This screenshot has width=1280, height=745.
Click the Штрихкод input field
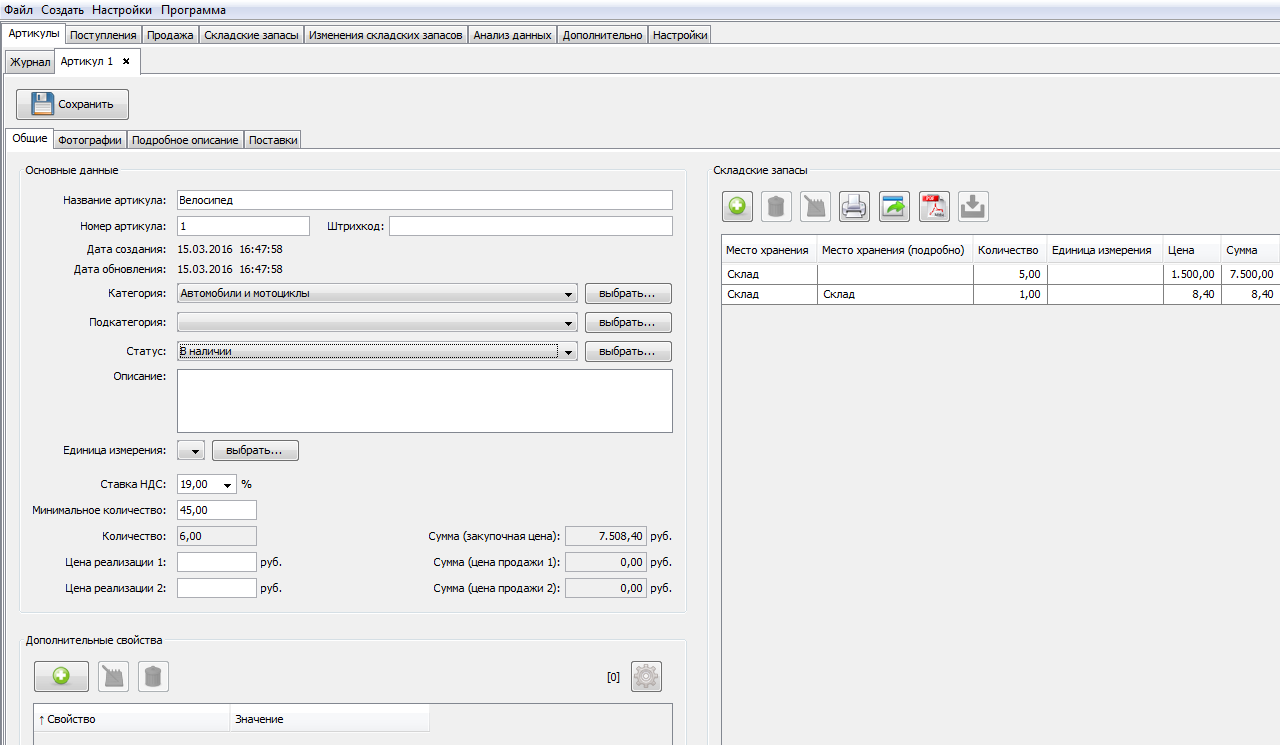click(x=531, y=226)
